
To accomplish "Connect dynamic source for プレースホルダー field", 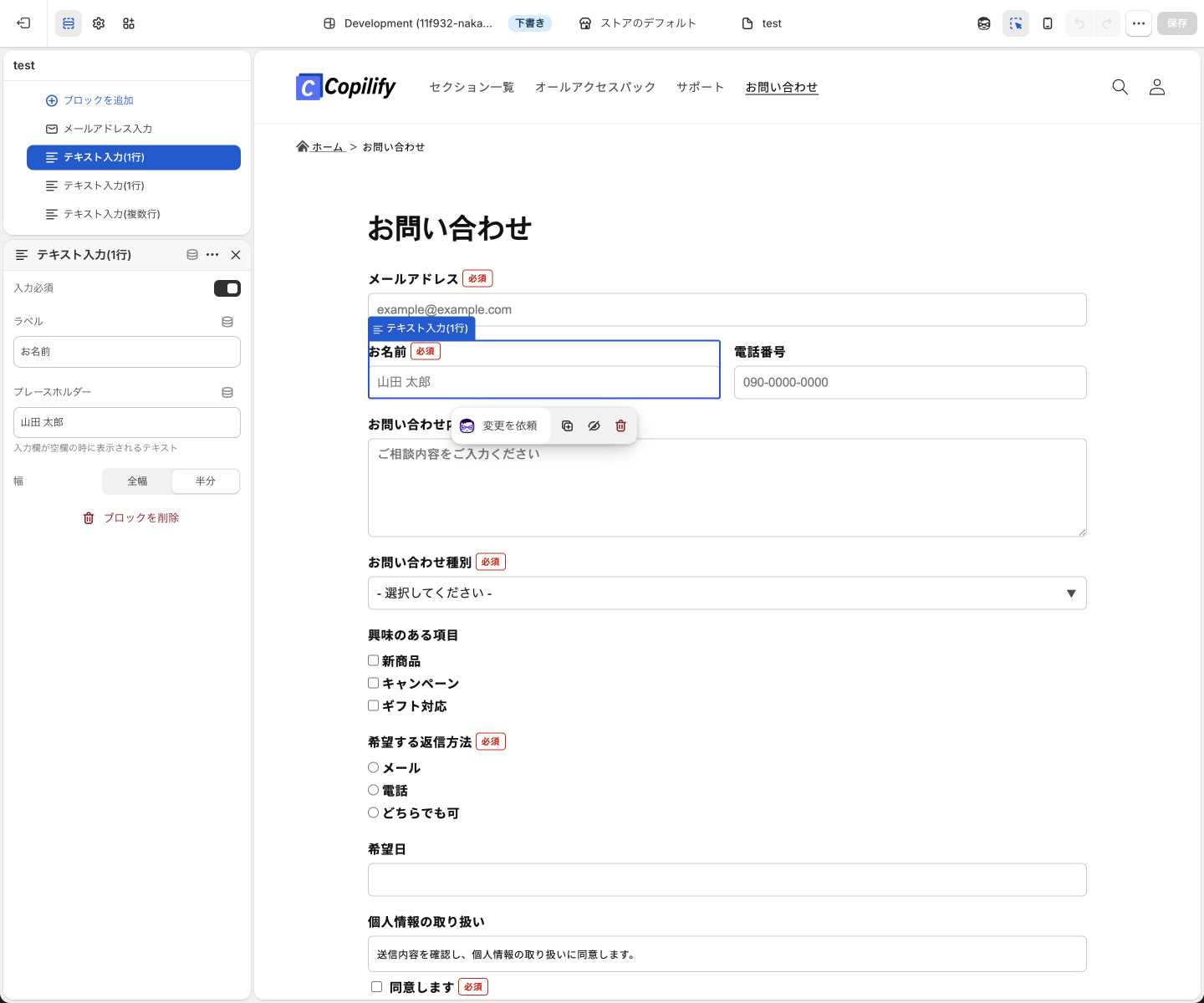I will (x=227, y=392).
